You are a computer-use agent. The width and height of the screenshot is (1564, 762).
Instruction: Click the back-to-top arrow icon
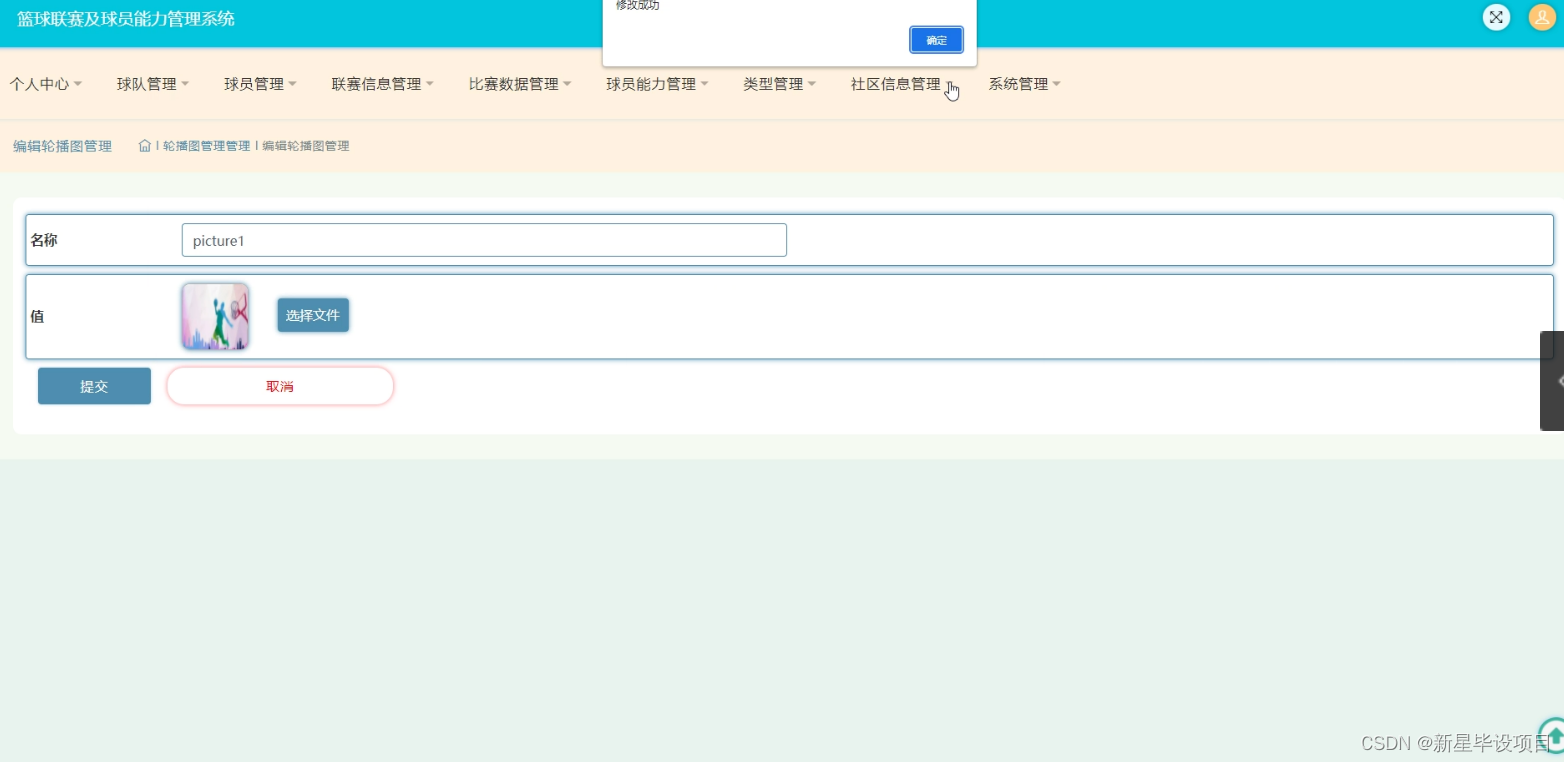(1552, 735)
